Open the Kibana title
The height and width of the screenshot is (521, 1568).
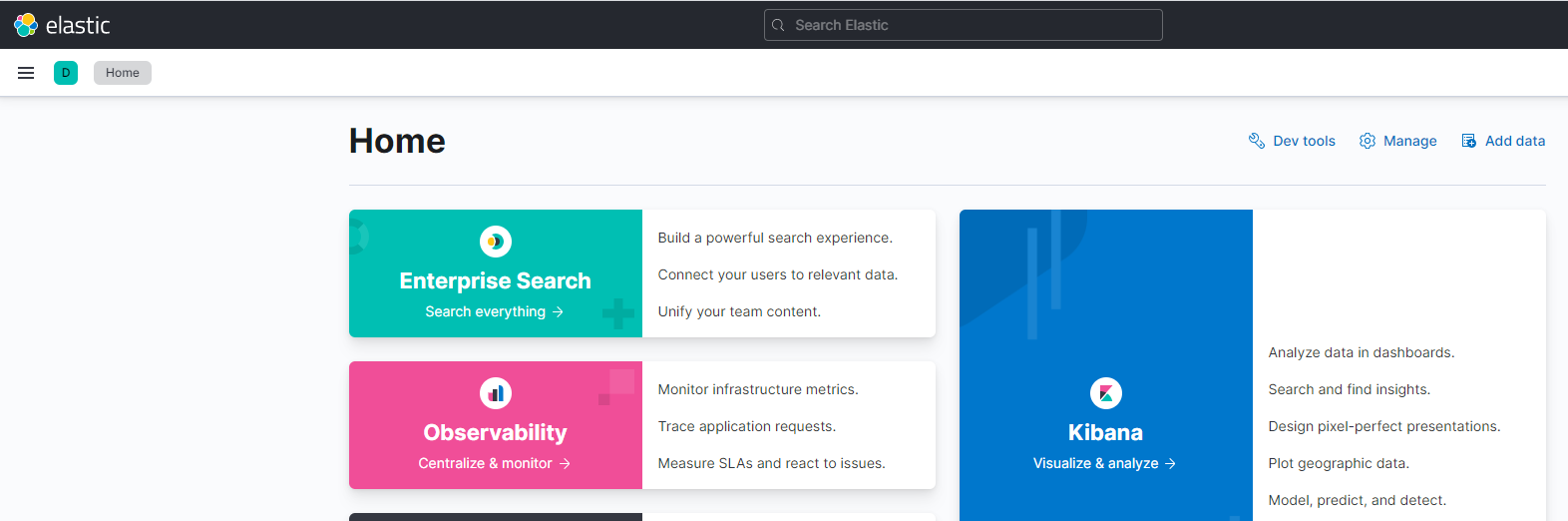pos(1106,432)
